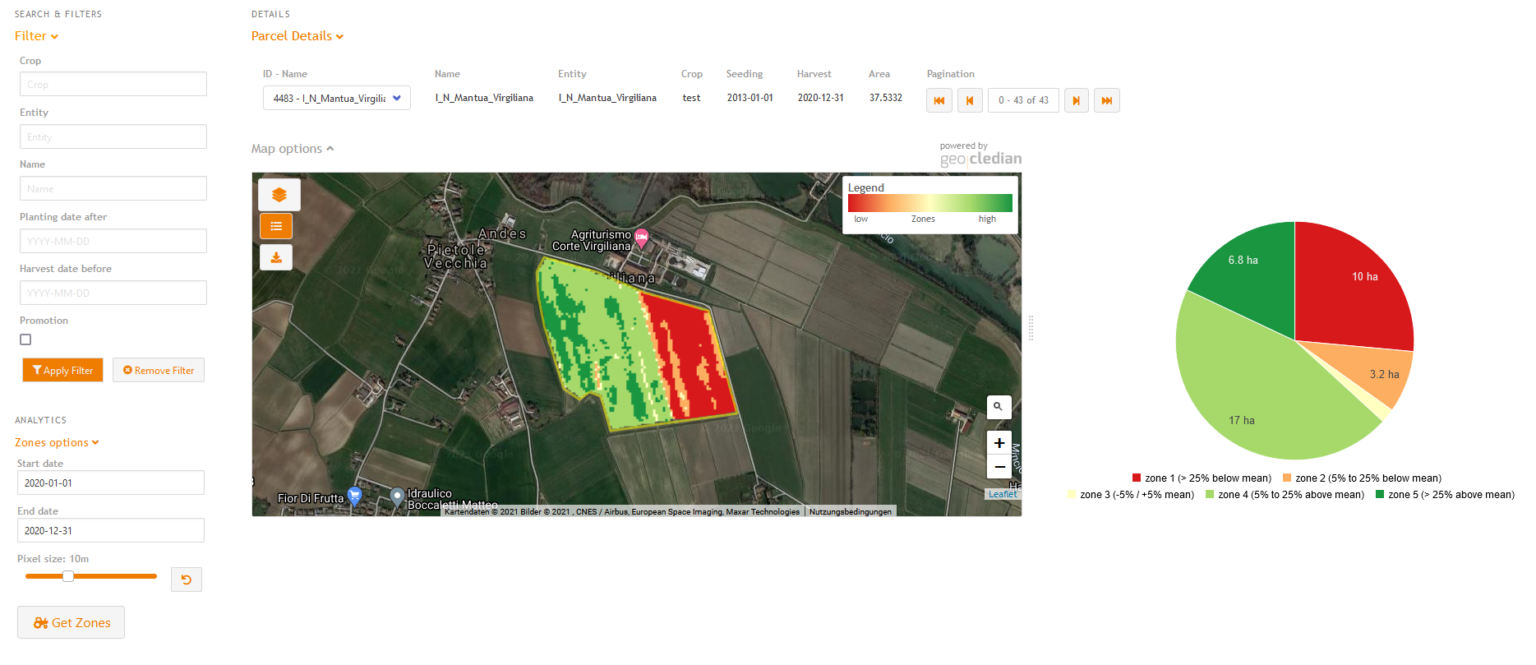Go to first parcel with pagination icon

pos(938,100)
